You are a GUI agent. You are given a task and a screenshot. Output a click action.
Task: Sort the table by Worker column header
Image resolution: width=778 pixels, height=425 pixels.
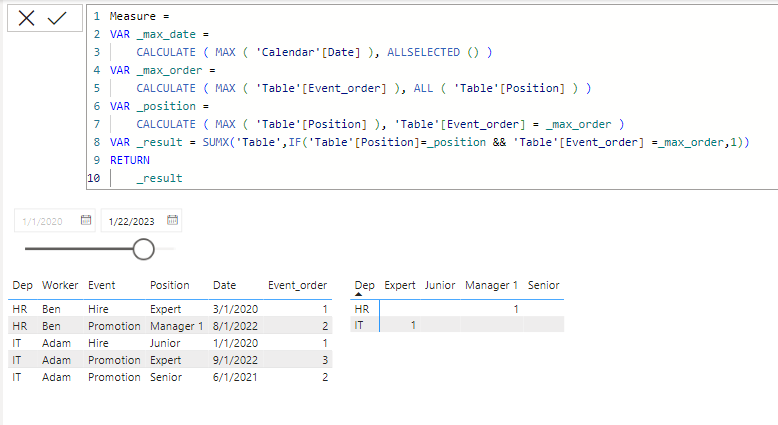pos(60,285)
